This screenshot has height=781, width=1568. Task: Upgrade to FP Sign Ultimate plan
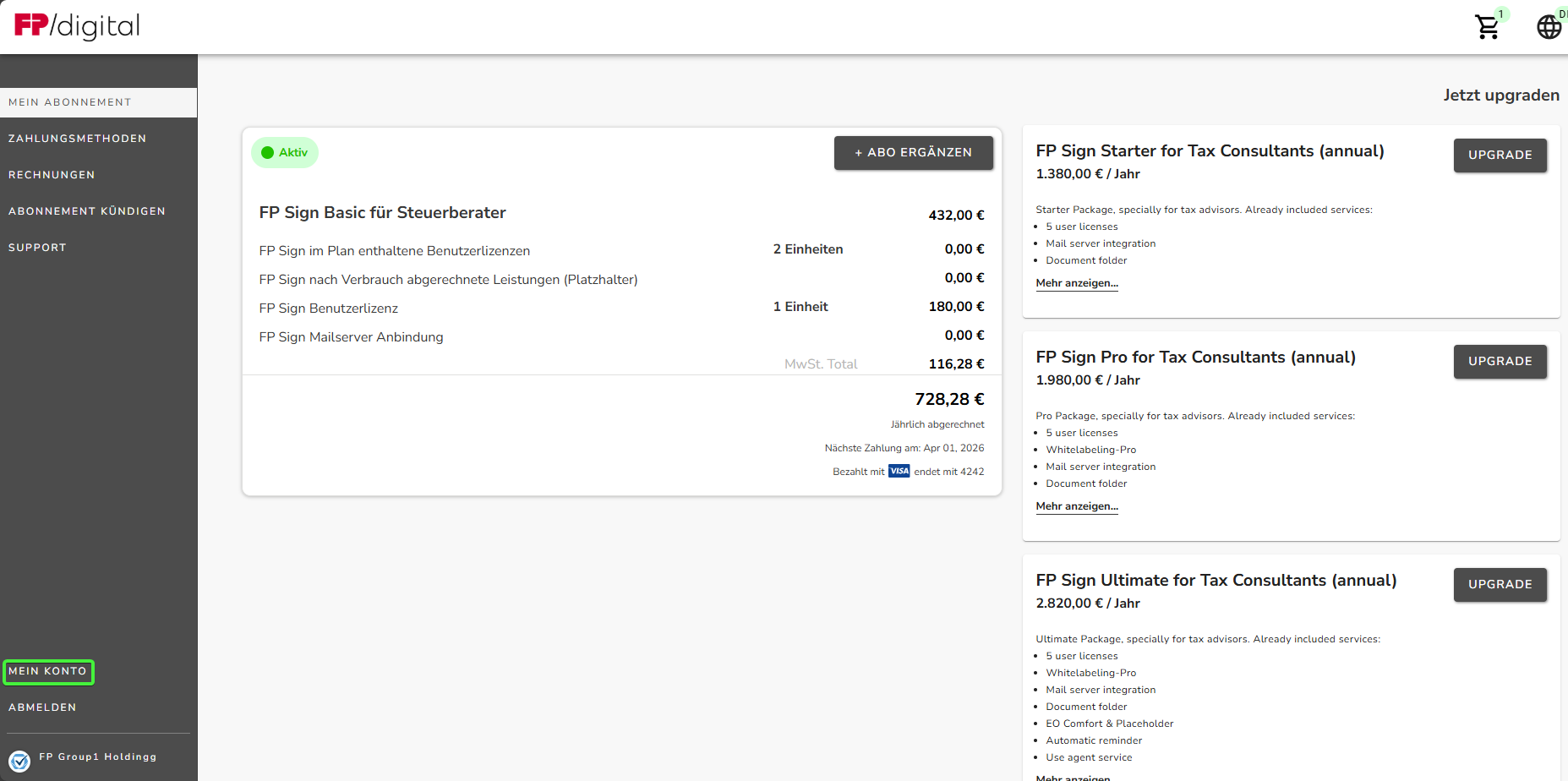[x=1500, y=585]
